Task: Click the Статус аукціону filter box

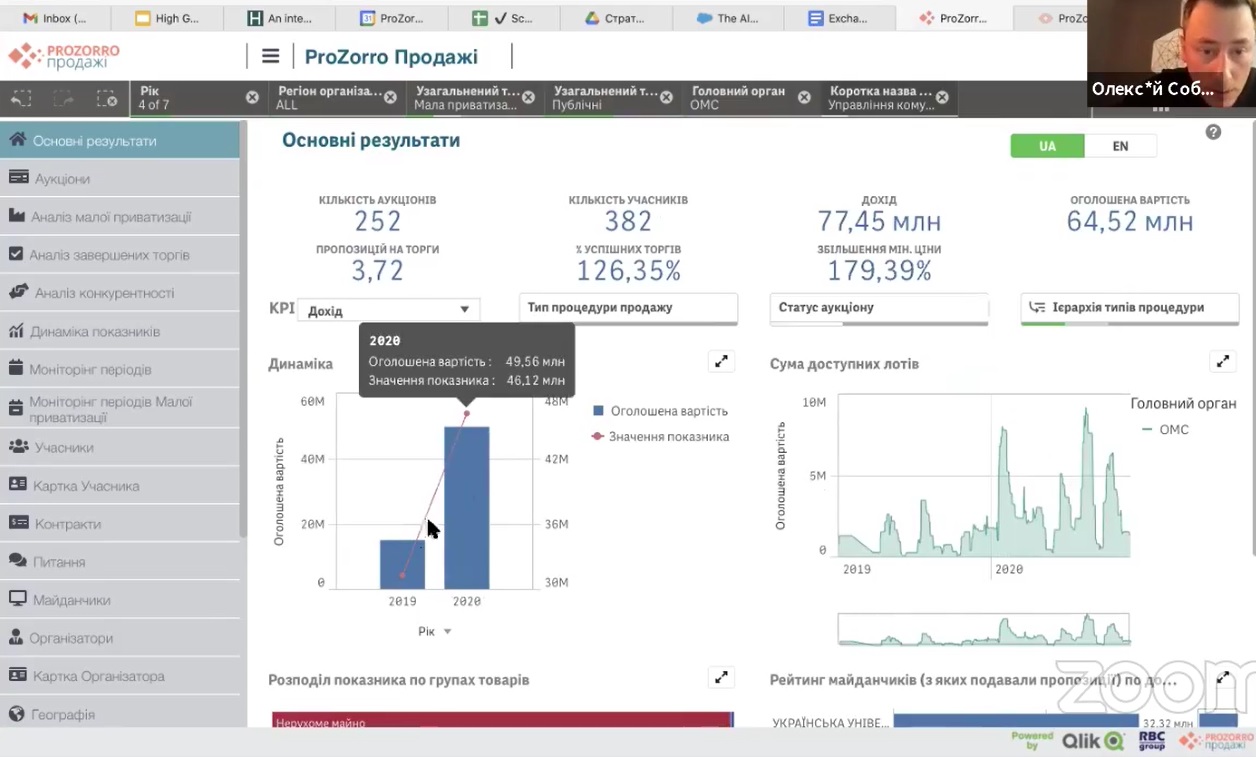Action: click(878, 308)
